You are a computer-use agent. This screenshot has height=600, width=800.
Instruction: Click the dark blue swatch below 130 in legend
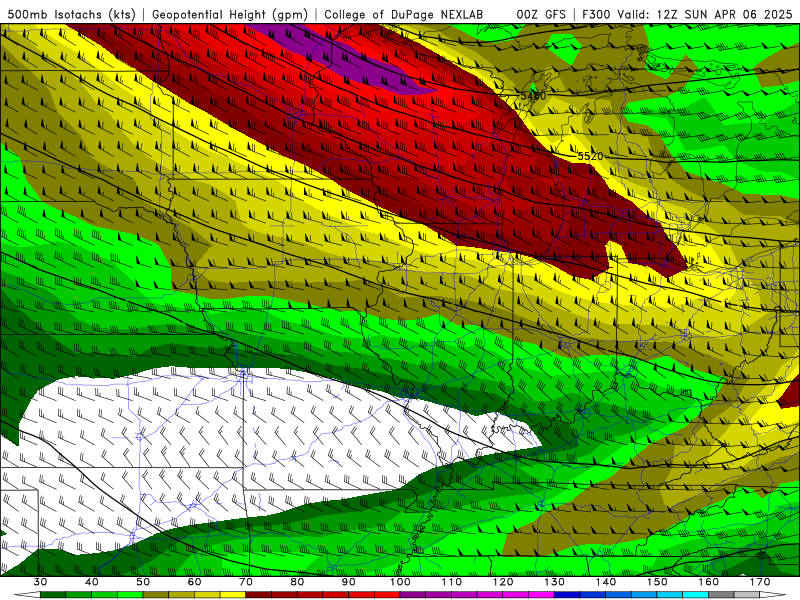click(x=567, y=595)
